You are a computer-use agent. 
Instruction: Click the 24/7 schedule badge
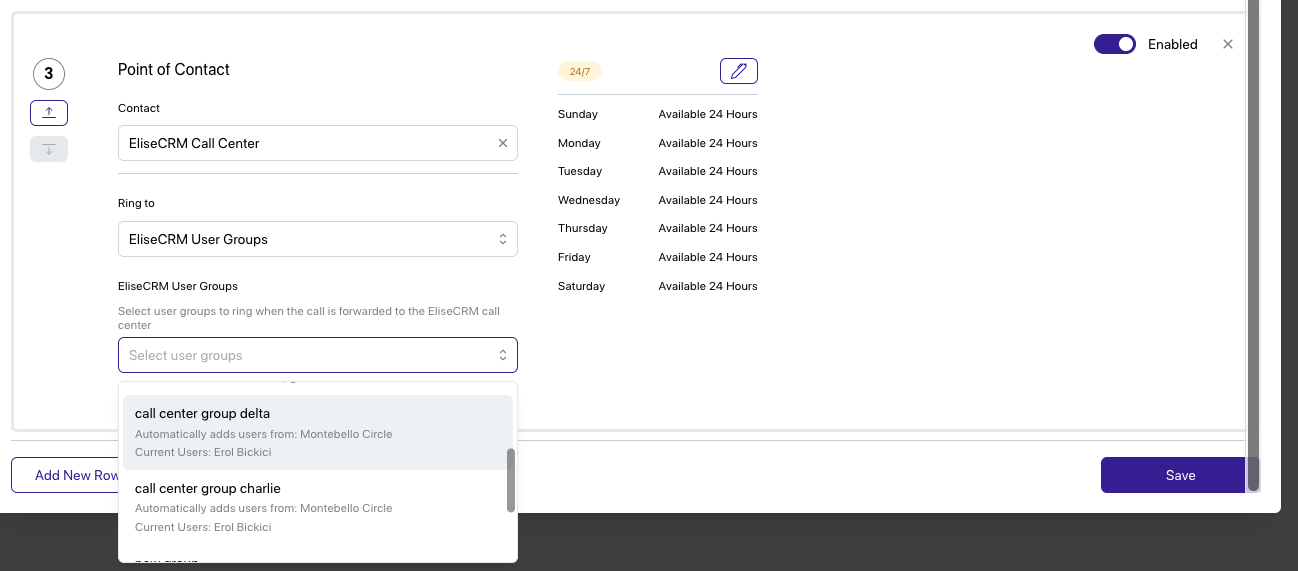coord(580,72)
